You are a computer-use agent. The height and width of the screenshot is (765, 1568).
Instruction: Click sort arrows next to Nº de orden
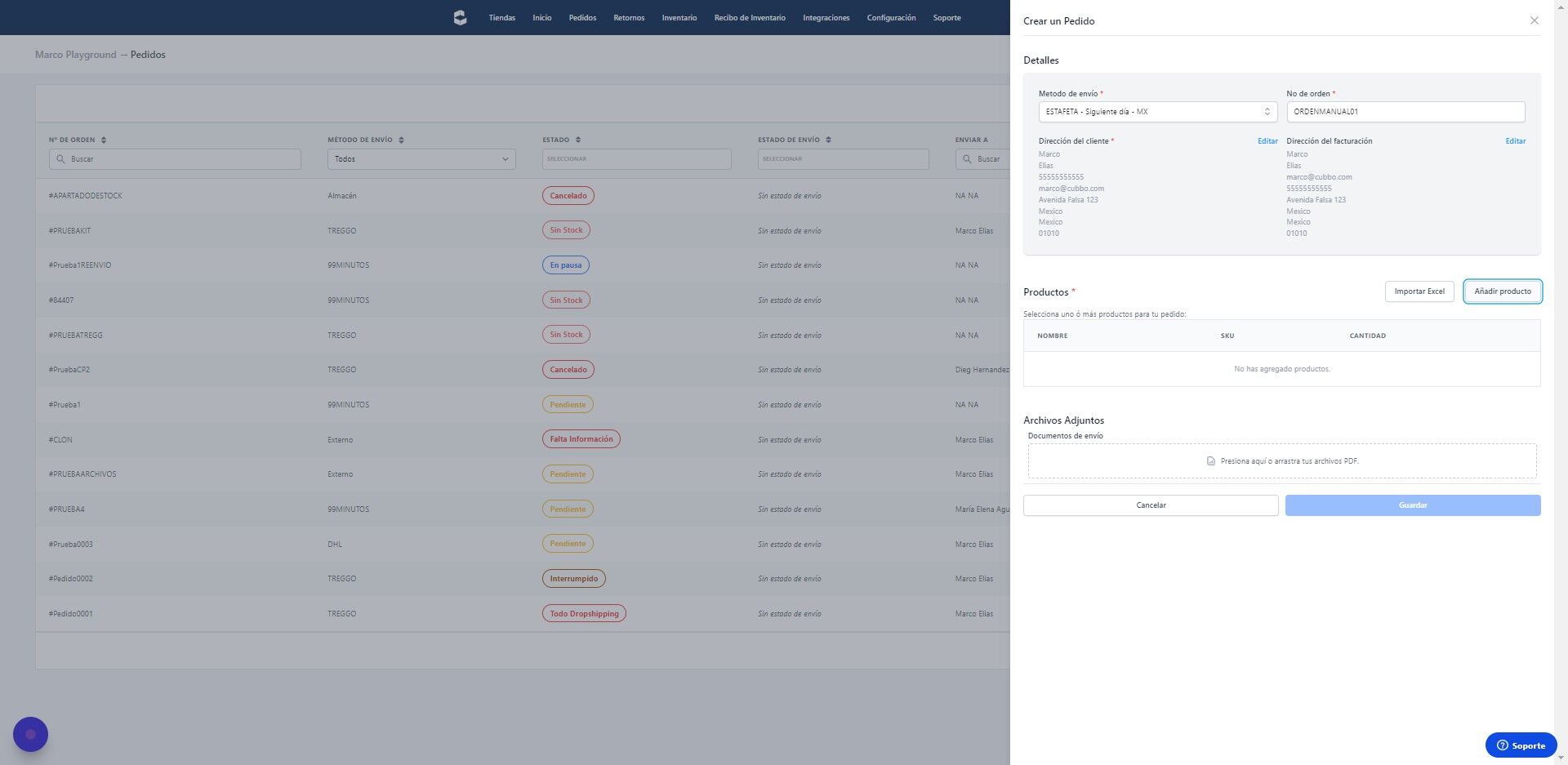104,140
